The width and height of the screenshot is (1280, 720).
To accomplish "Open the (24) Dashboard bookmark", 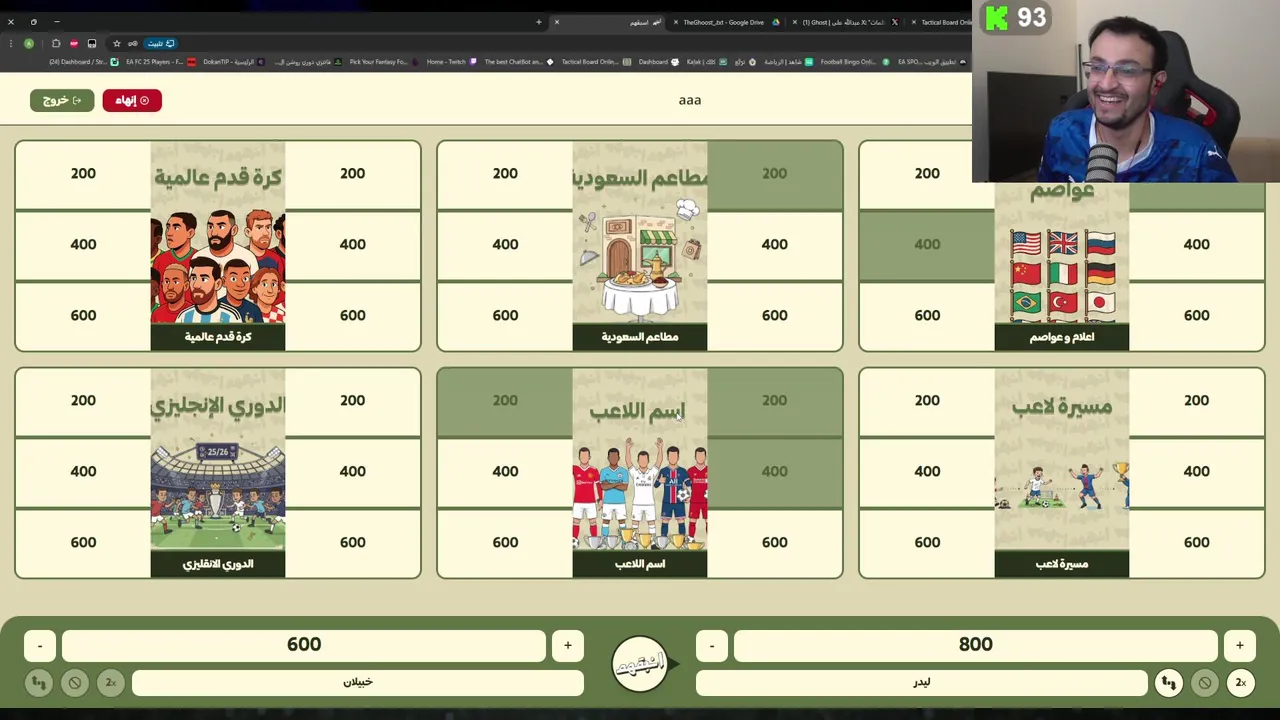I will tap(82, 62).
